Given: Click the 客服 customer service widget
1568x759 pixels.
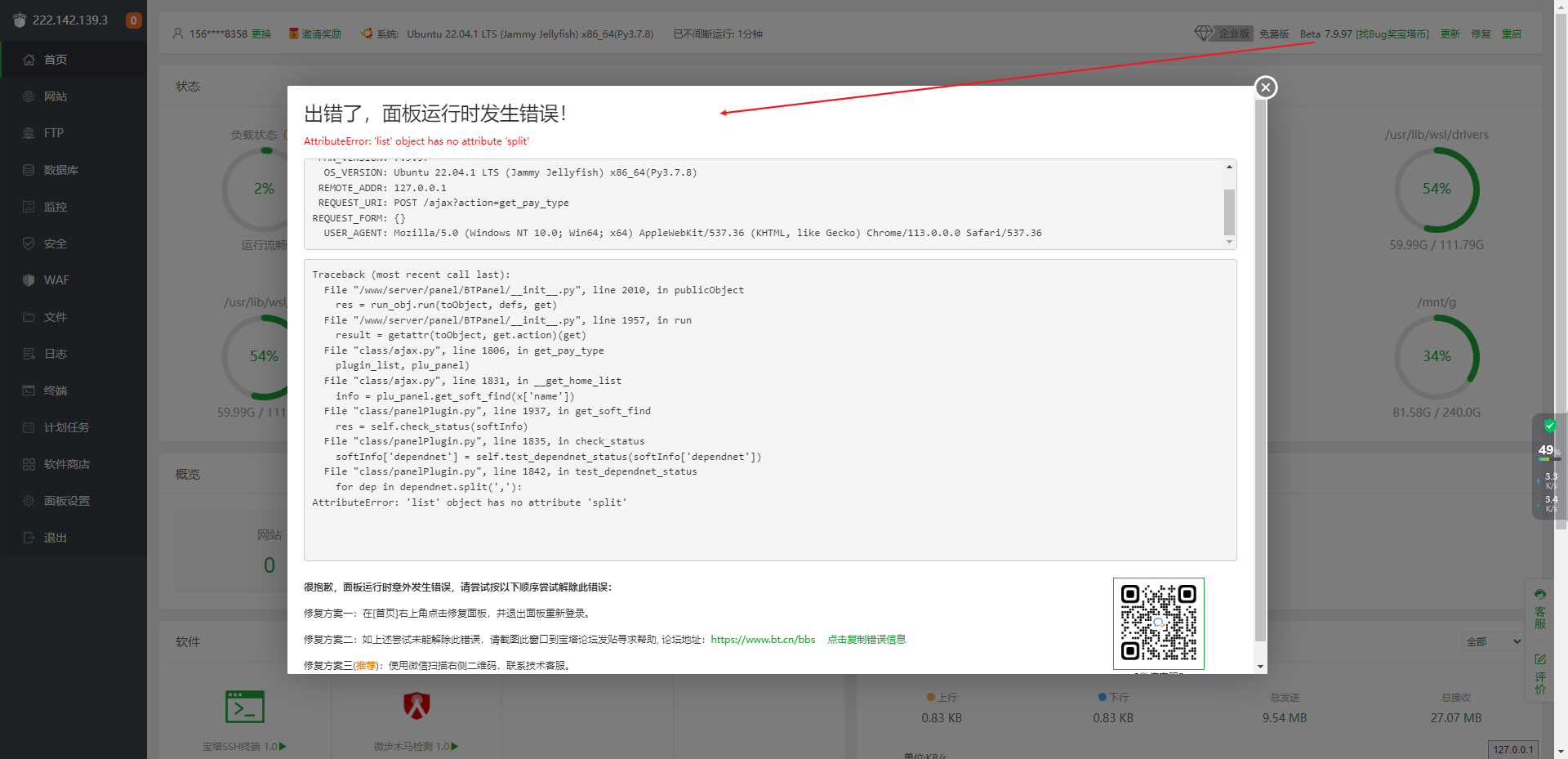Looking at the screenshot, I should 1540,609.
